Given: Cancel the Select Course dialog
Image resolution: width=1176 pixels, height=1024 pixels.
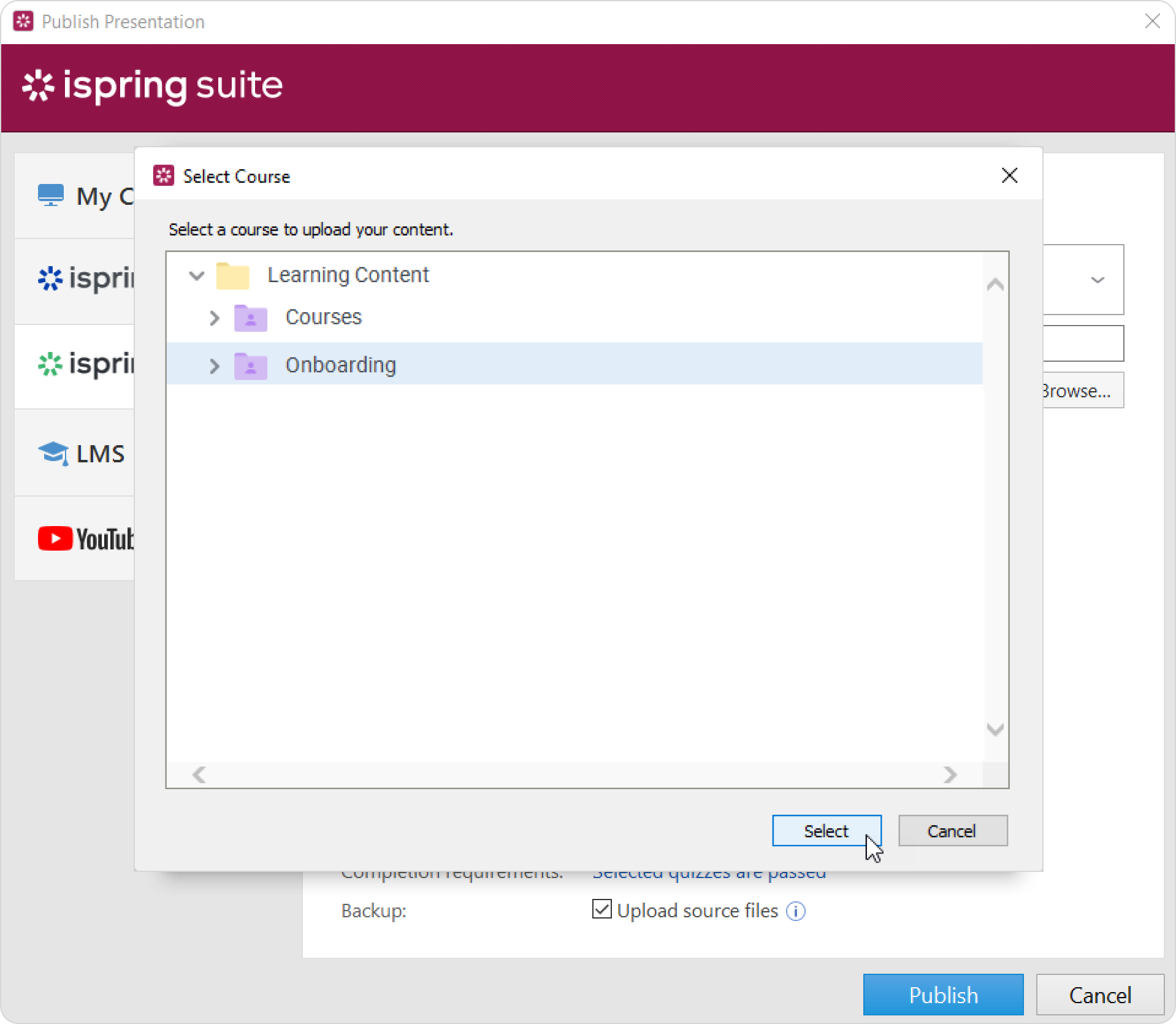Looking at the screenshot, I should pyautogui.click(x=952, y=831).
